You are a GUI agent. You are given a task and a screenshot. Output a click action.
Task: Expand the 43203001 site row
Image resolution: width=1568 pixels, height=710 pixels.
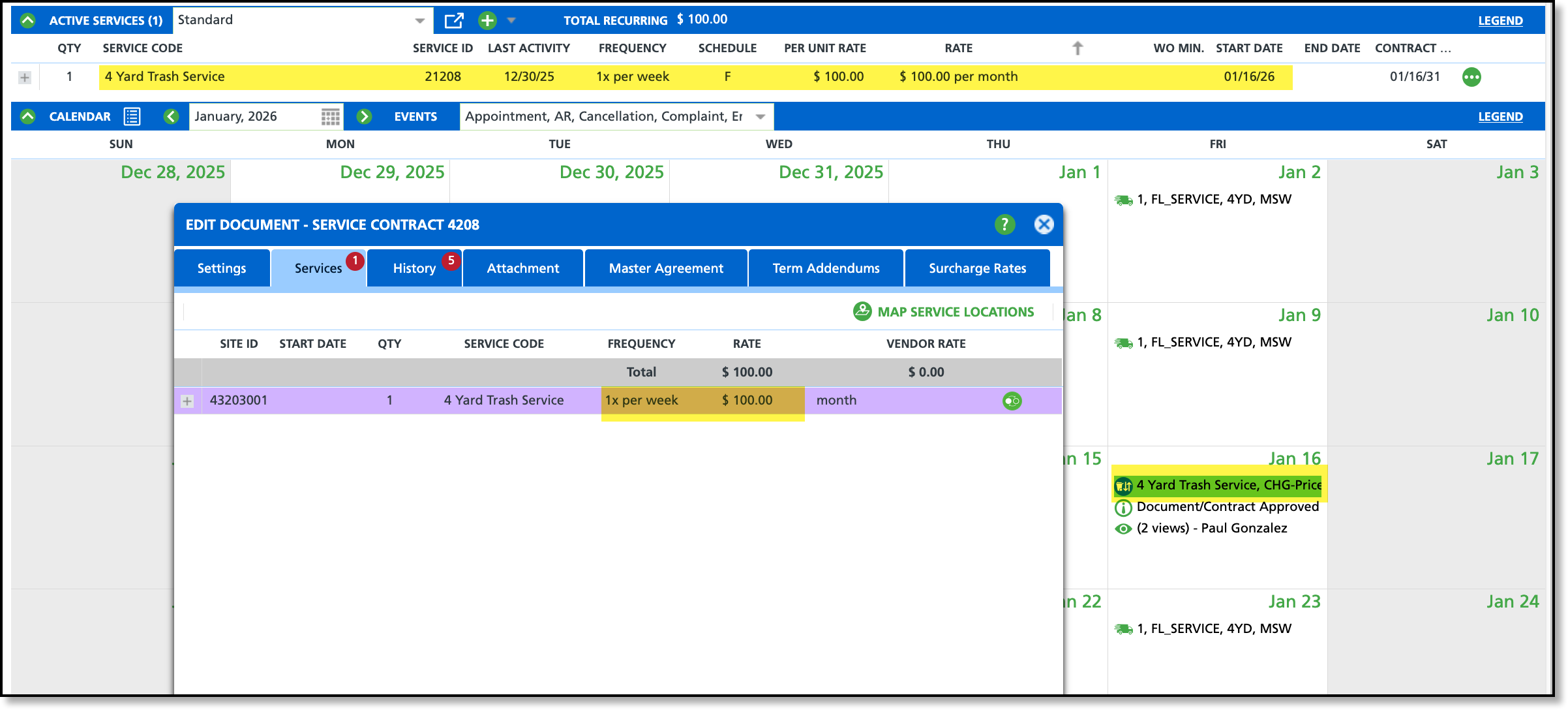click(187, 401)
